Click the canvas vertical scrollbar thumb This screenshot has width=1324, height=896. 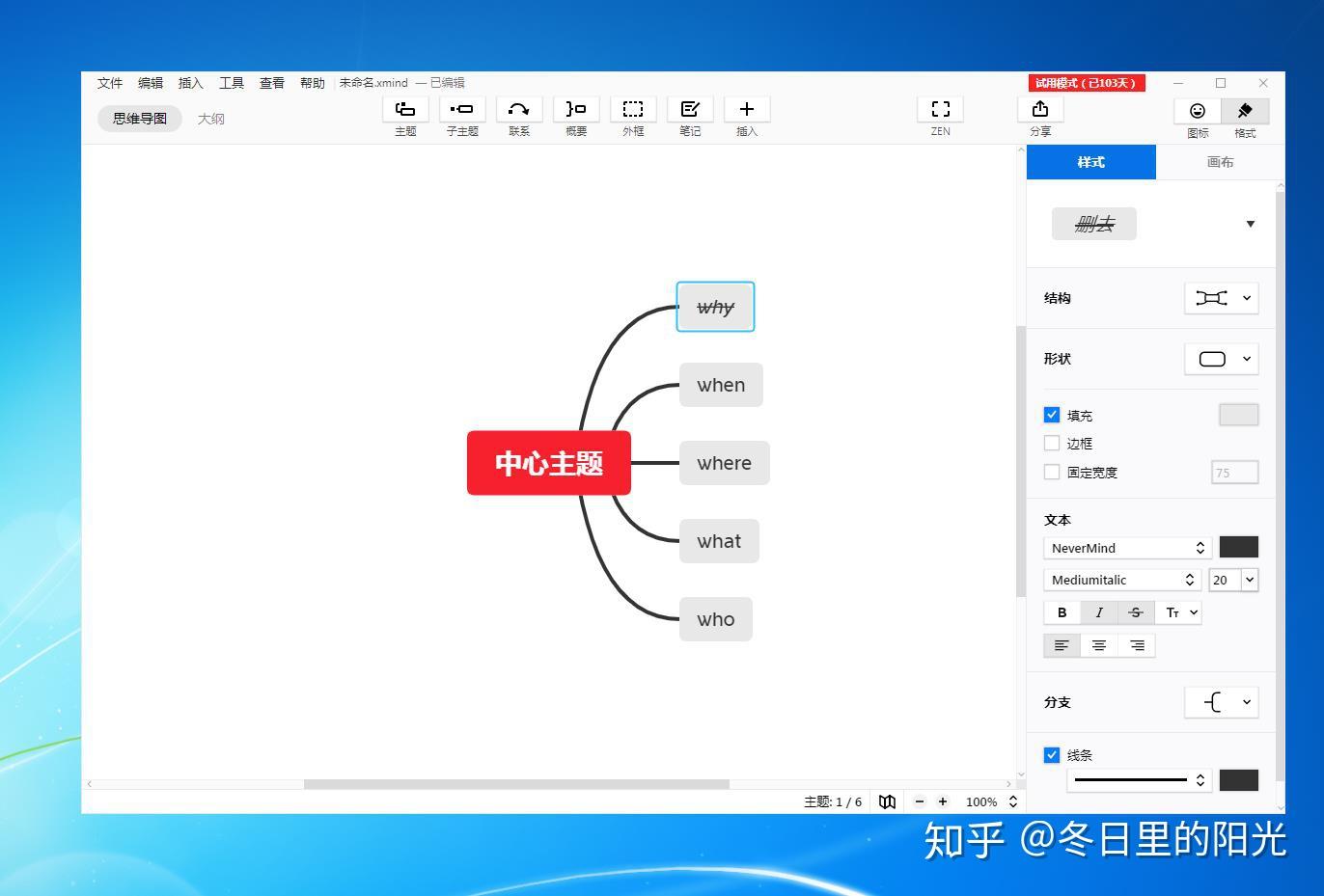coord(1021,462)
